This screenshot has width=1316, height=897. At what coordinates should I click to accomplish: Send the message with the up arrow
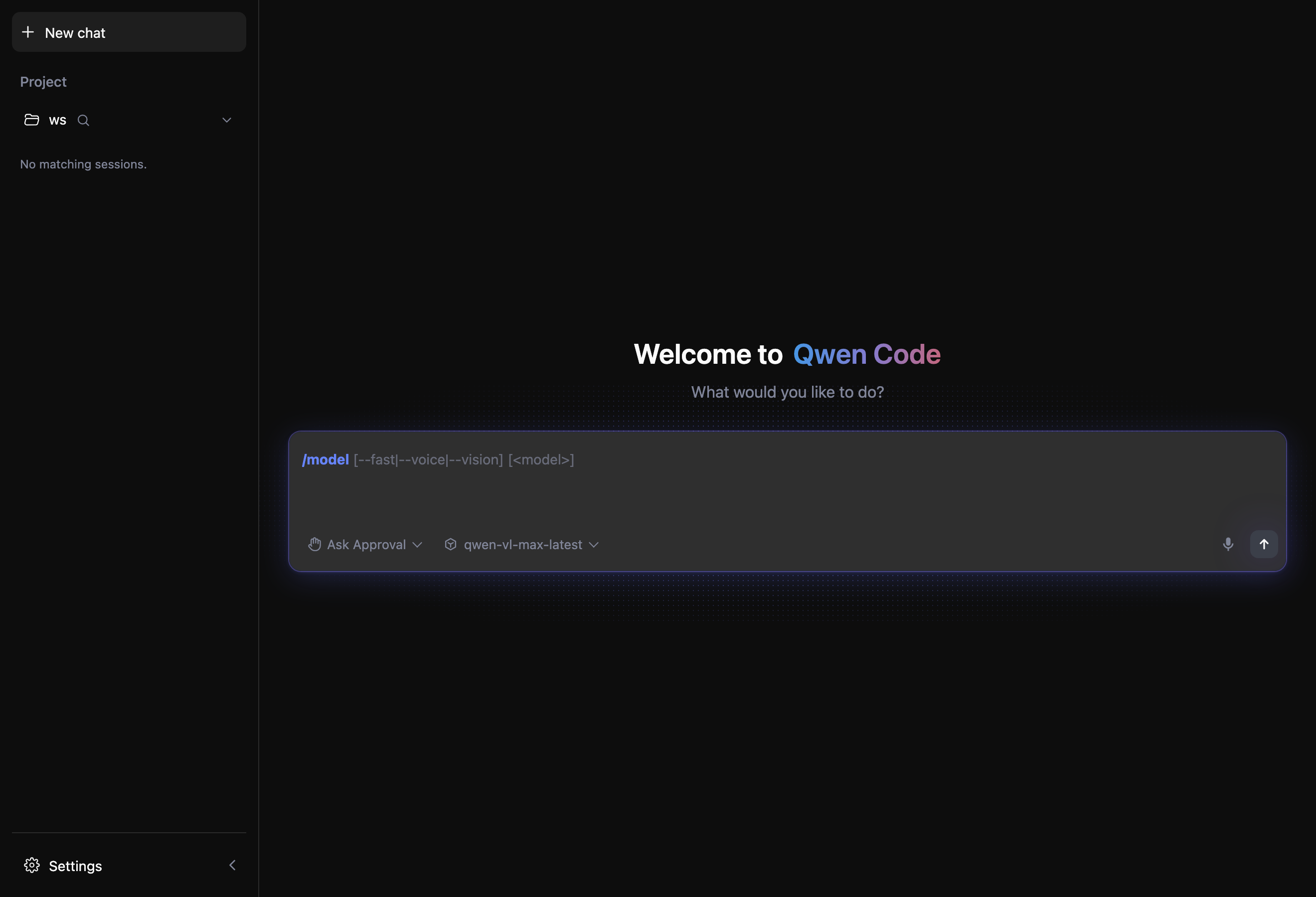pyautogui.click(x=1264, y=544)
